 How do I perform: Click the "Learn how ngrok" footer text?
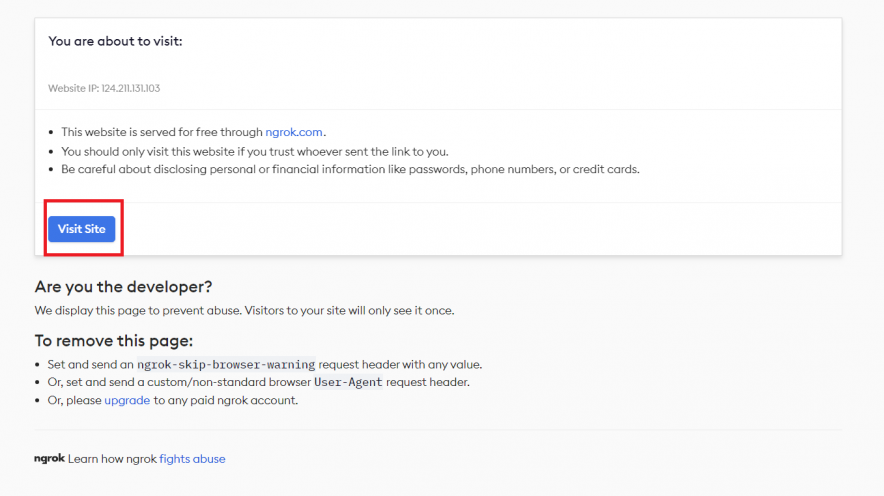point(112,459)
